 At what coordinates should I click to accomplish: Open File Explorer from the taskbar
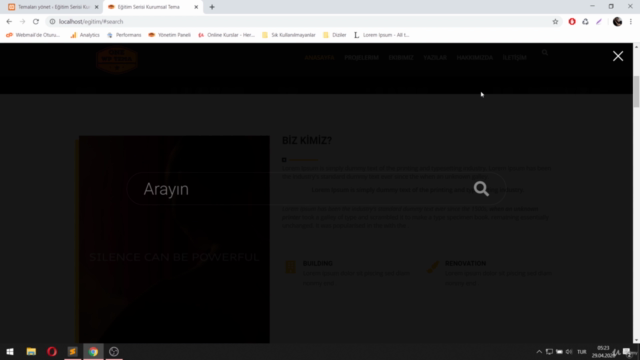point(31,351)
